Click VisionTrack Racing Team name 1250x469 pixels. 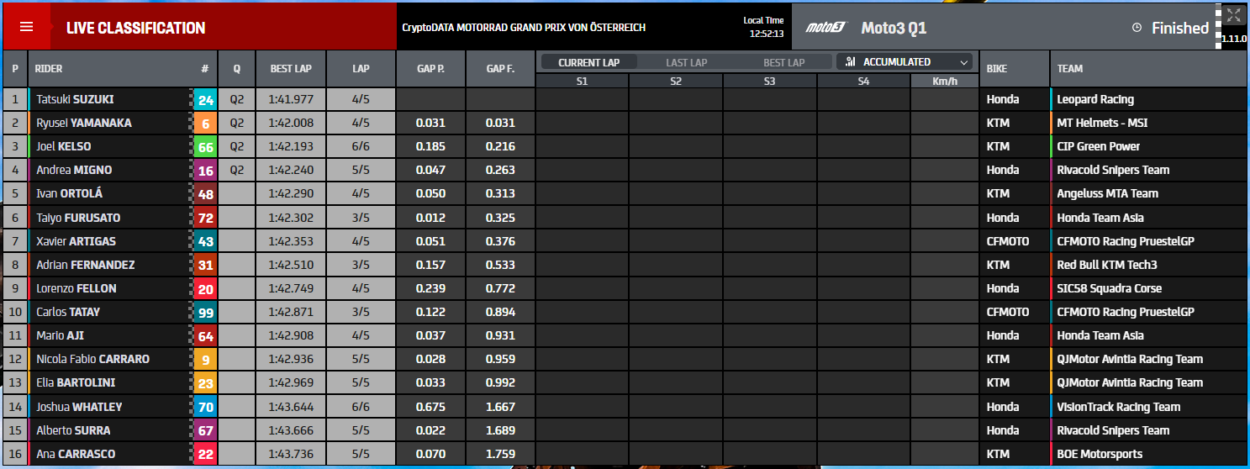1119,407
